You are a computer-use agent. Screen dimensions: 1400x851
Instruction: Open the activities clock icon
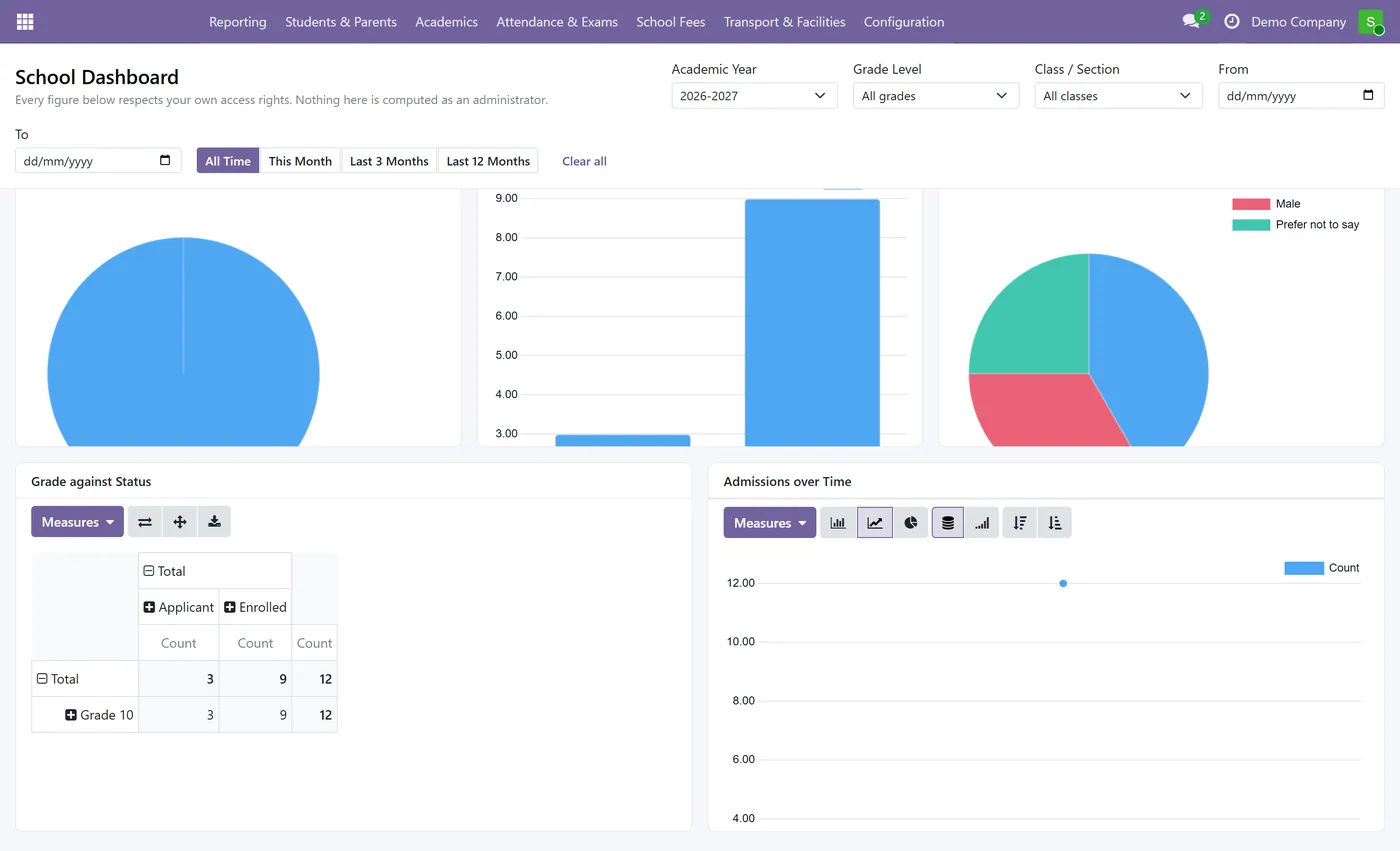pos(1232,21)
